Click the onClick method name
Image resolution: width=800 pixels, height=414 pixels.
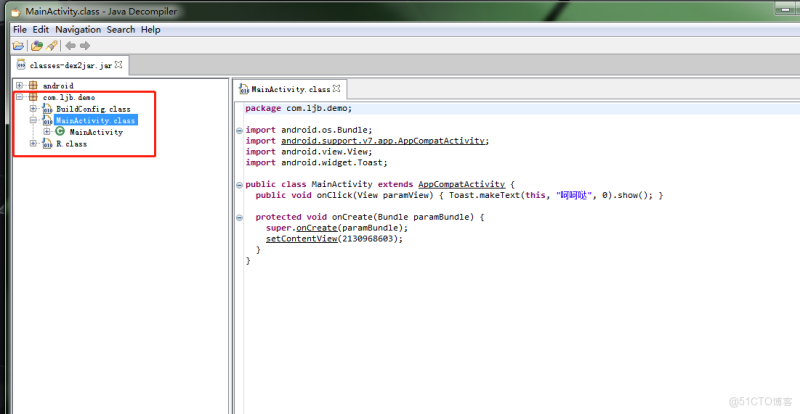(334, 195)
